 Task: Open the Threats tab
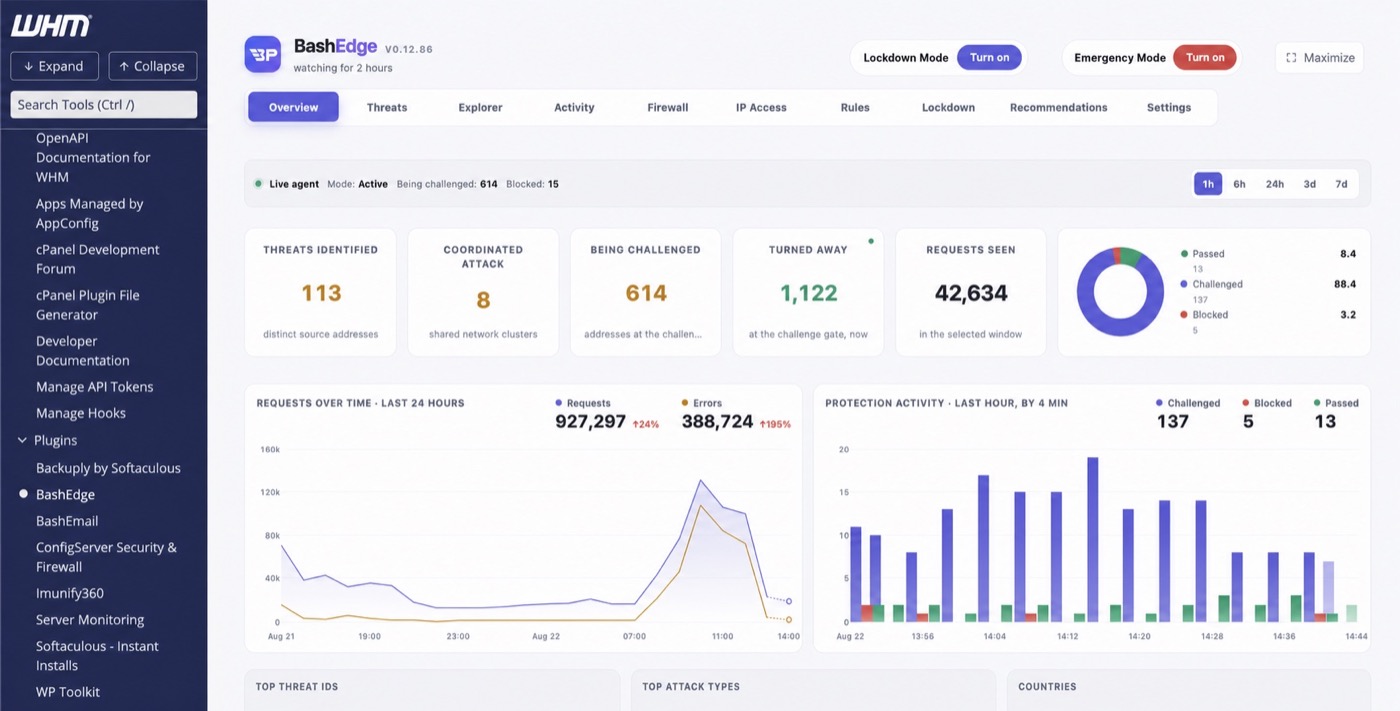tap(387, 107)
